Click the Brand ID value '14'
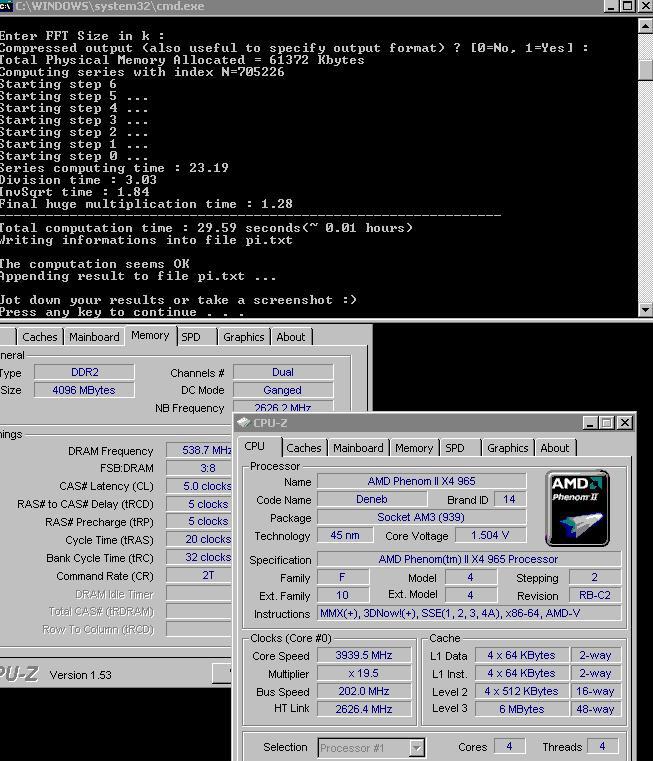This screenshot has height=761, width=653. pos(510,499)
